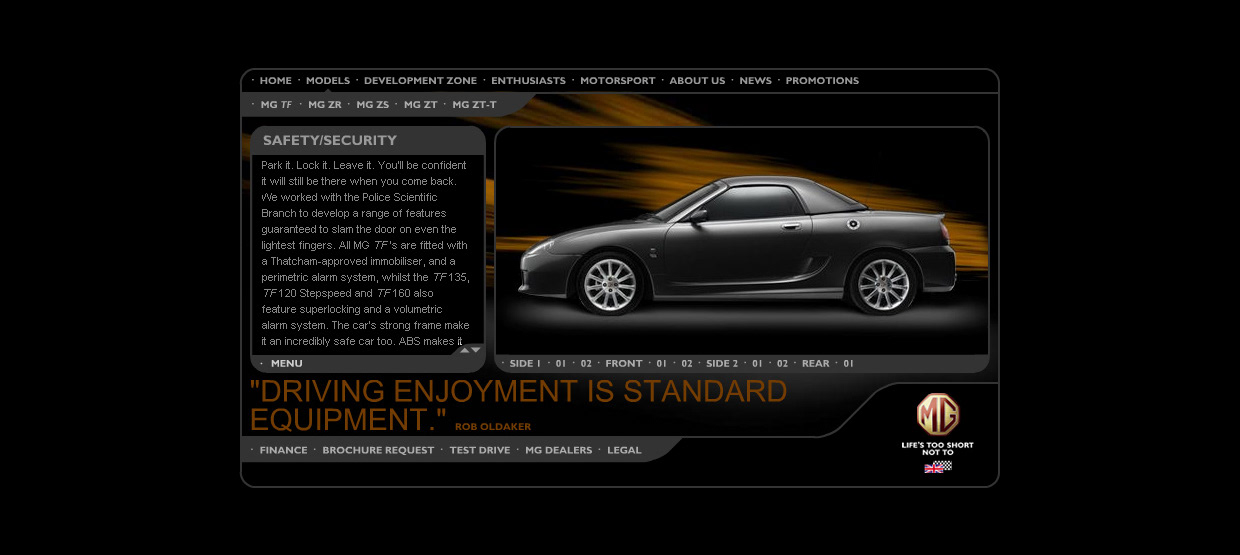The height and width of the screenshot is (555, 1240).
Task: Show FRONT view 02
Action: click(687, 364)
